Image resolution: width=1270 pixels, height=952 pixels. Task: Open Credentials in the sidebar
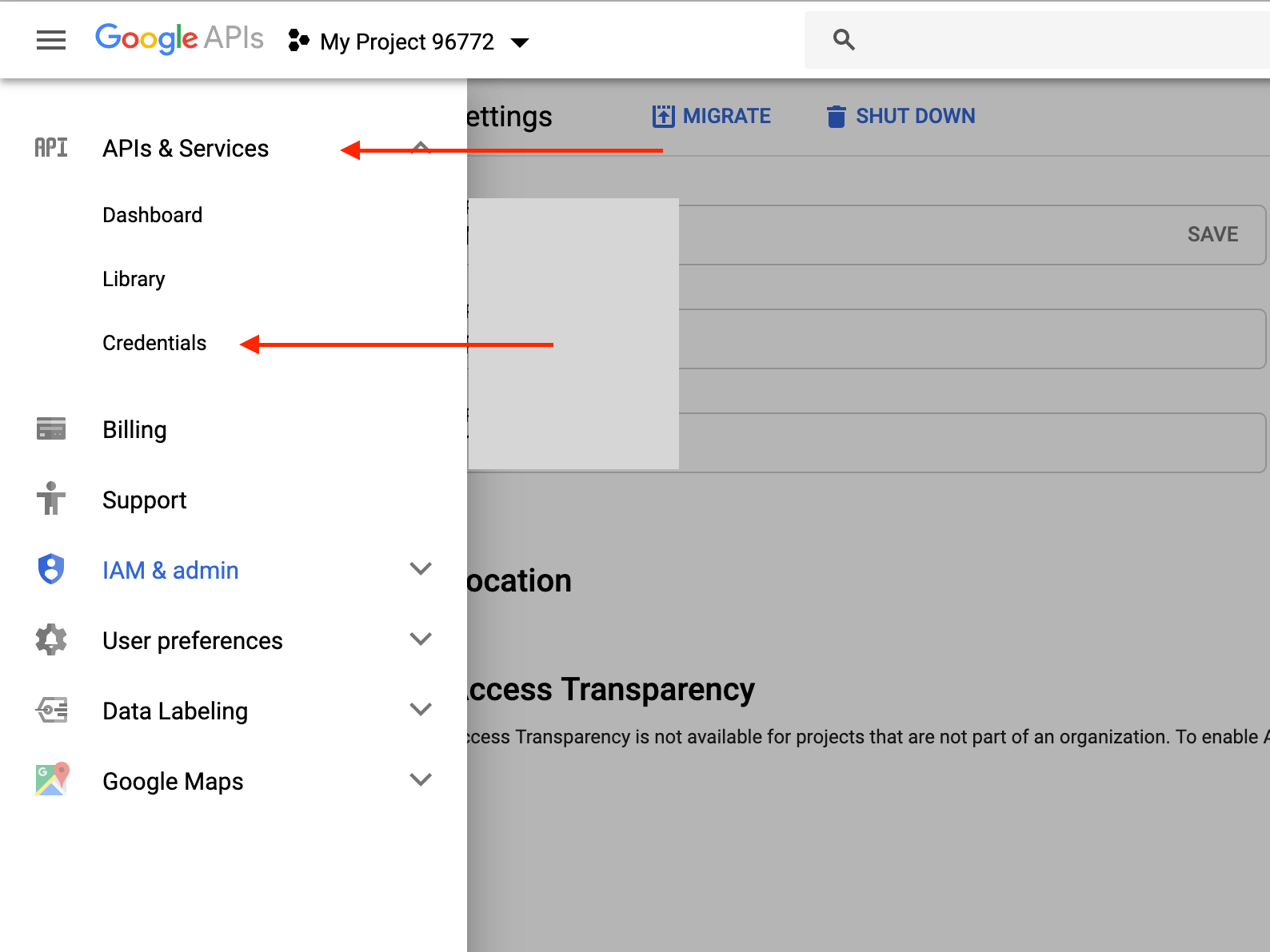coord(154,343)
